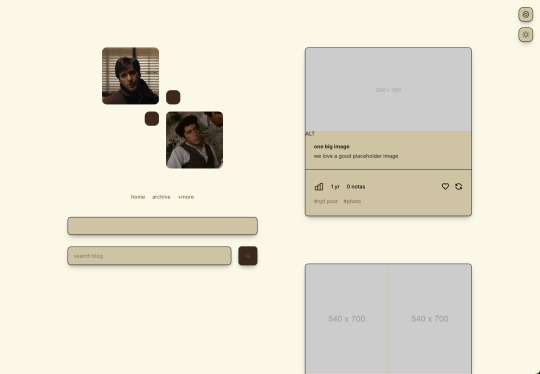Click the bar-chart icon beside 1 yr

319,187
